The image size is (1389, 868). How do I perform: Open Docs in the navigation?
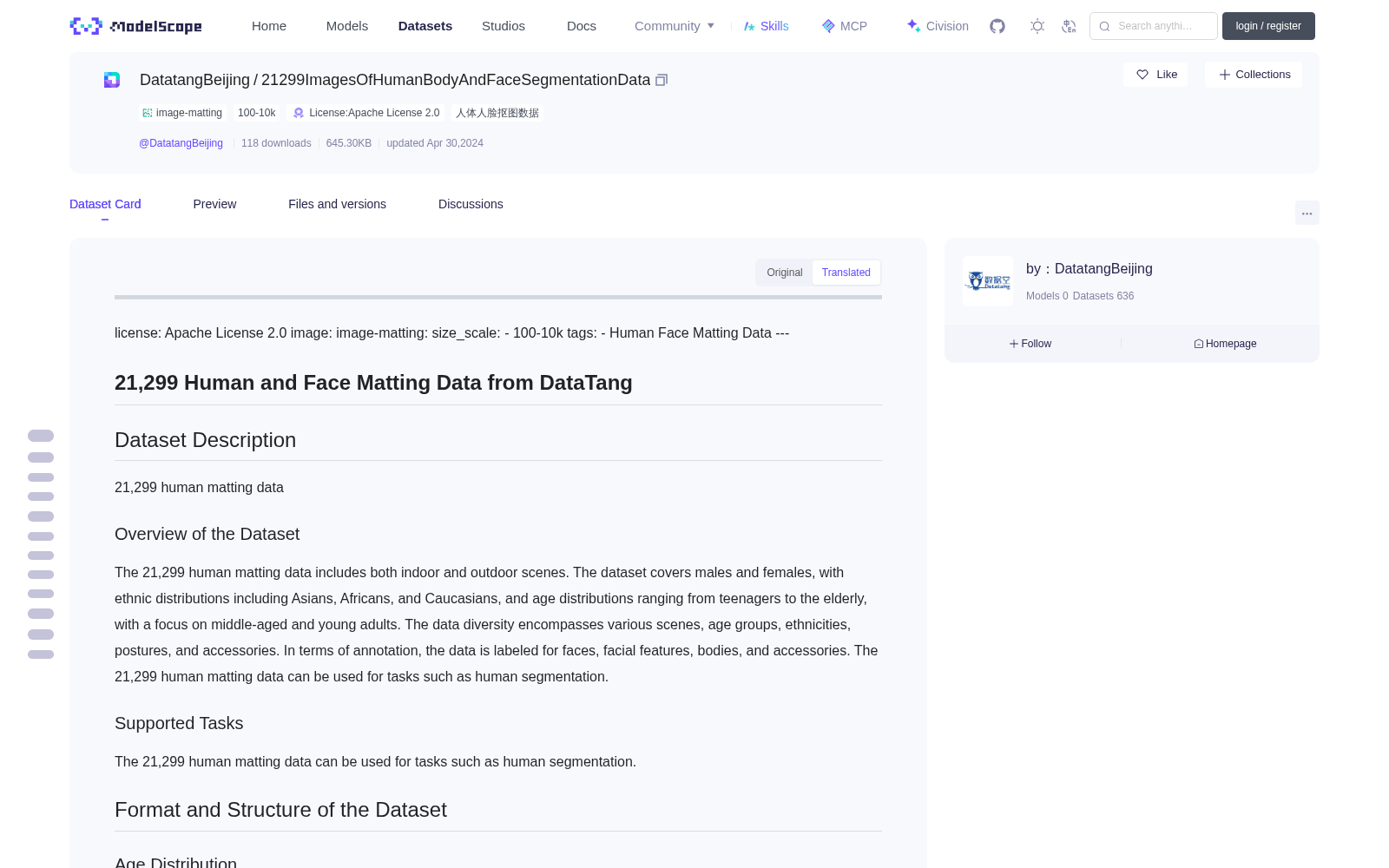point(582,26)
